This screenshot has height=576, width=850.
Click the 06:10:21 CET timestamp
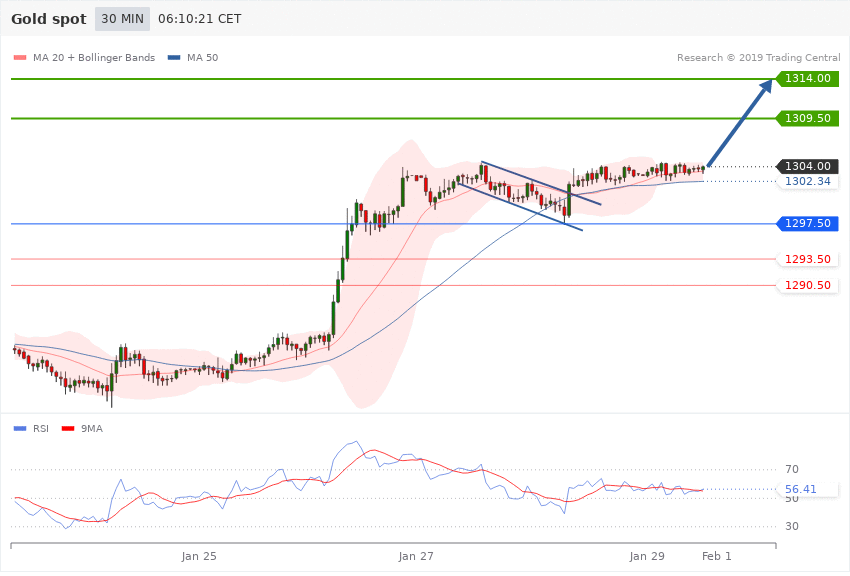[199, 19]
